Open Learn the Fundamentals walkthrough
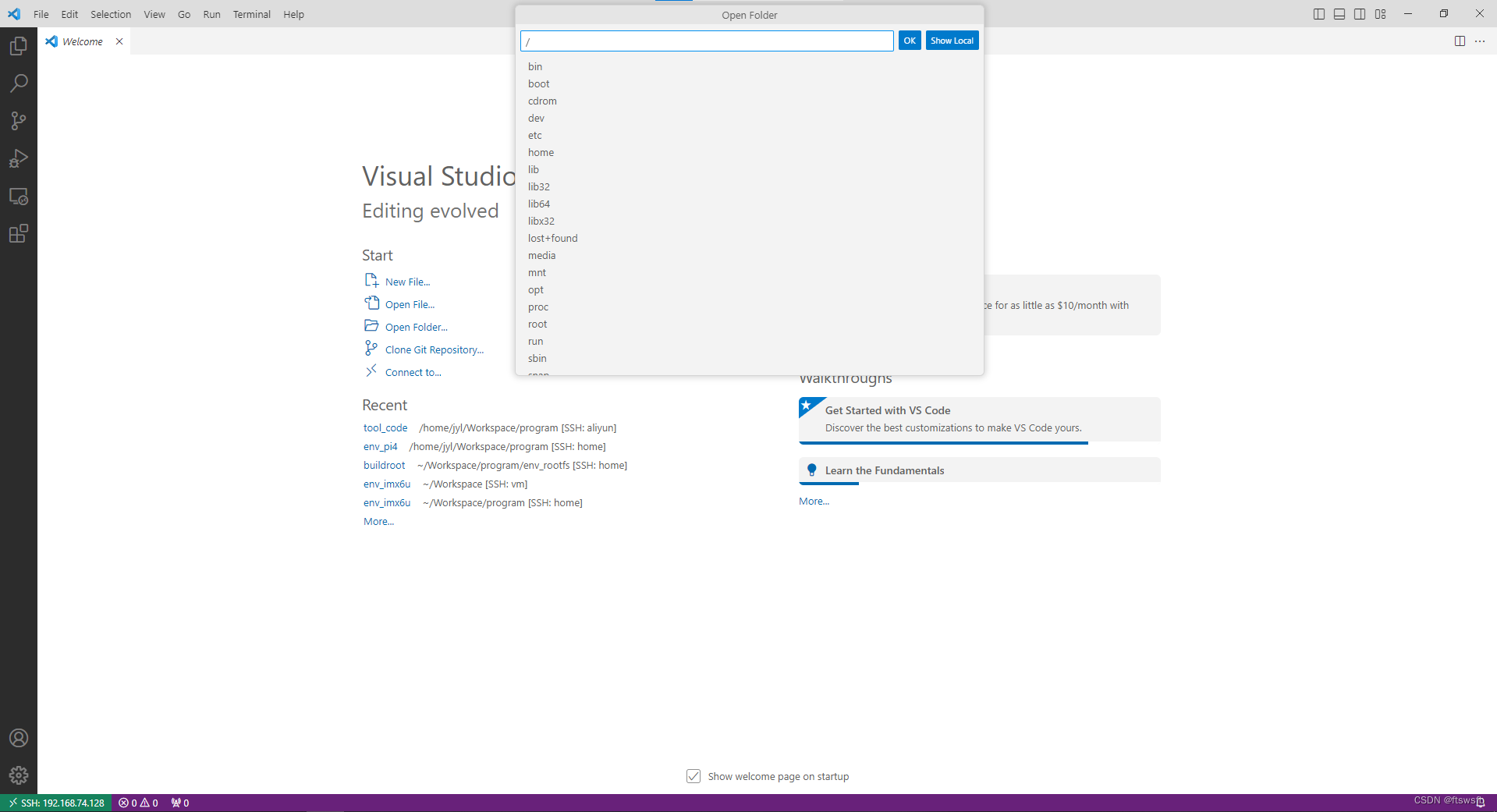Image resolution: width=1497 pixels, height=812 pixels. pos(980,470)
